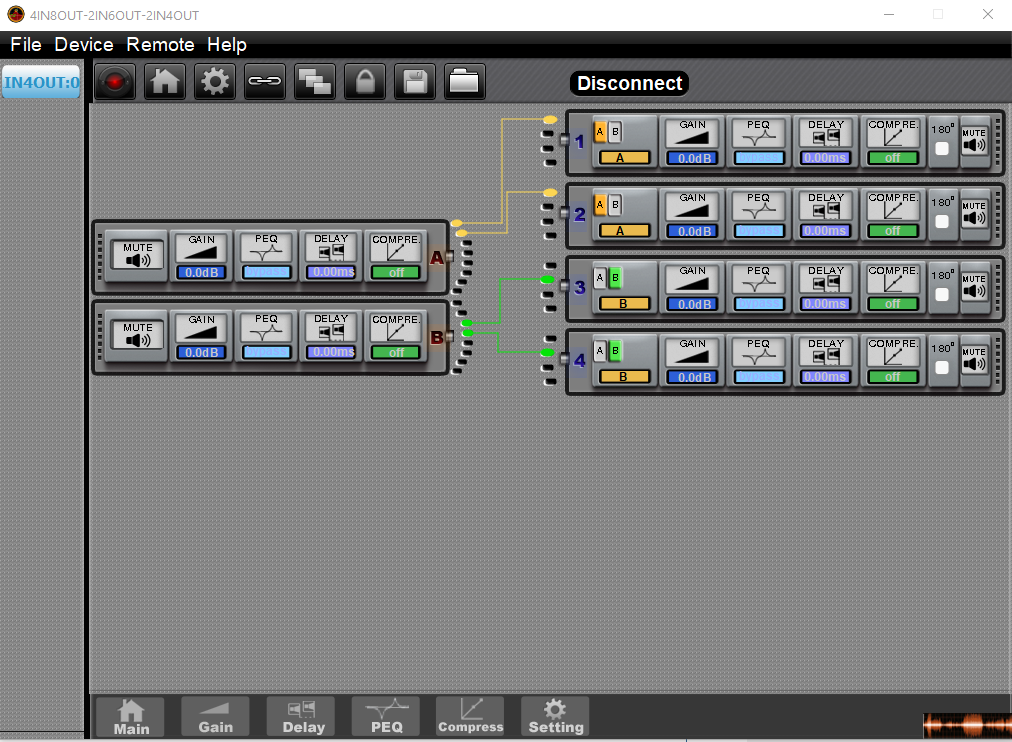The width and height of the screenshot is (1012, 742).
Task: Switch to the PEQ tab at bottom
Action: (x=387, y=717)
